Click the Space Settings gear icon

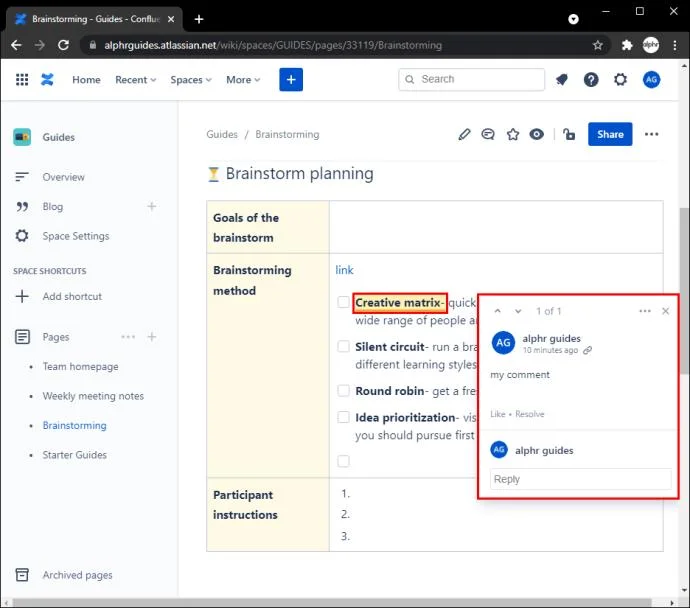coord(22,236)
